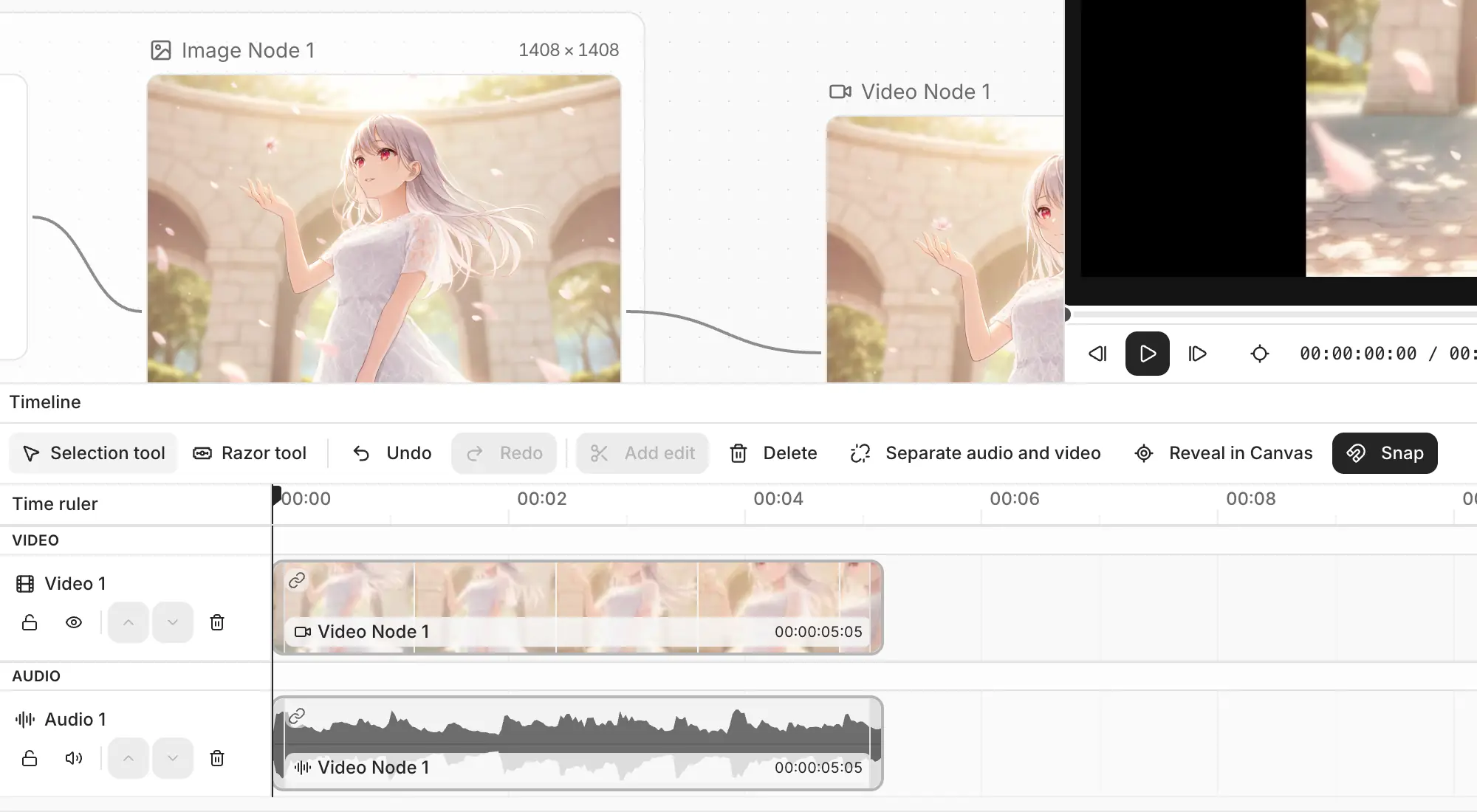Click the video clip duration 00:00:05:05
The image size is (1477, 812).
818,632
